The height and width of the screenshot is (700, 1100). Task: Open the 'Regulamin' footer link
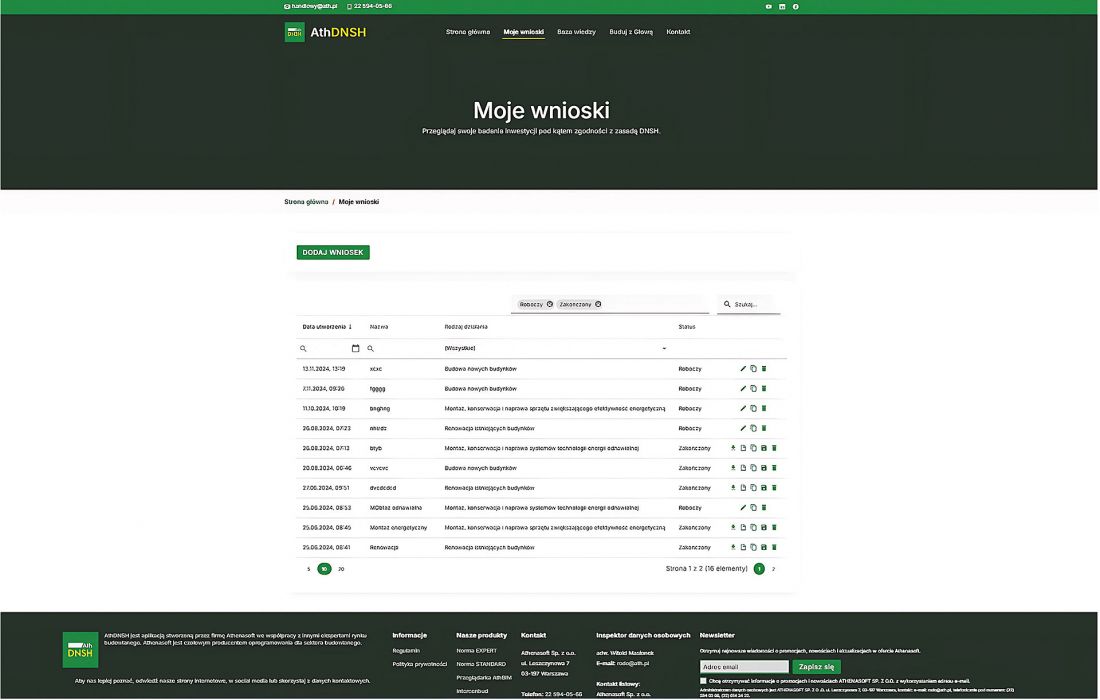tap(406, 651)
